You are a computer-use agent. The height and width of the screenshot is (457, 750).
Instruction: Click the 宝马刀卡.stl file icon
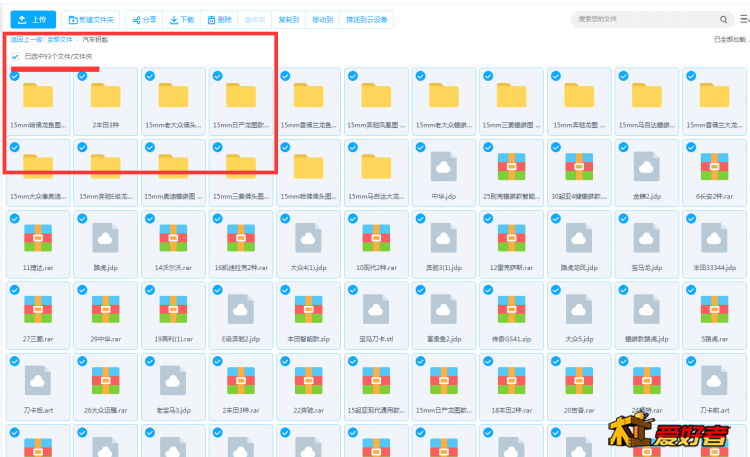coord(376,309)
